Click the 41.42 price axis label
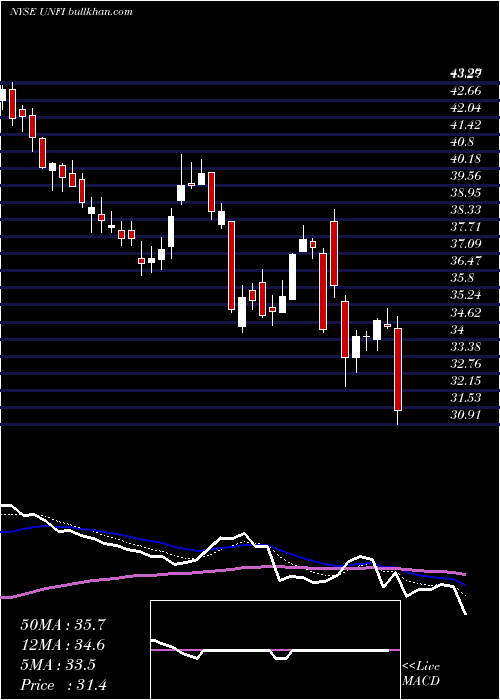 tap(465, 125)
